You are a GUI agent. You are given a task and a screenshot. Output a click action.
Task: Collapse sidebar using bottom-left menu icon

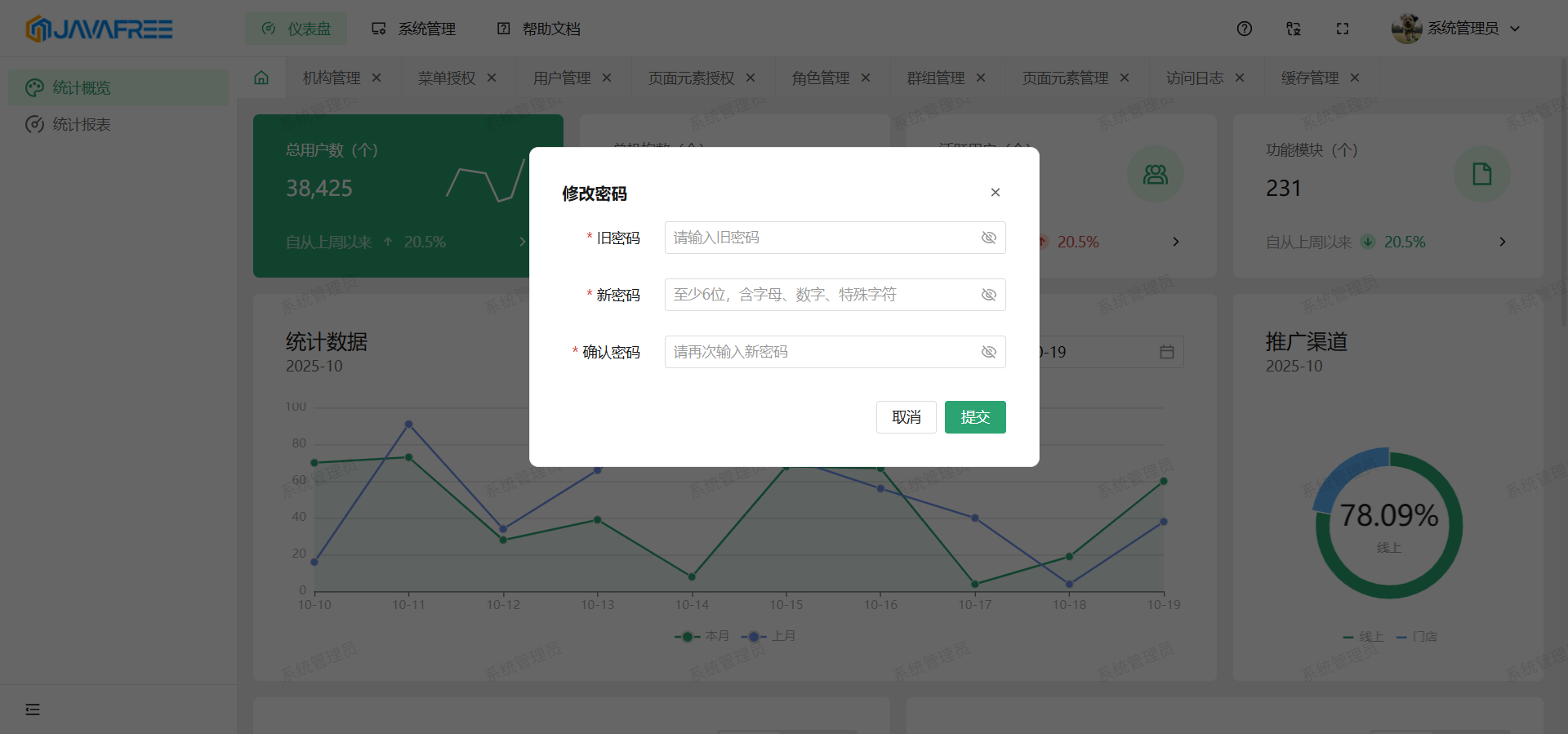click(33, 709)
